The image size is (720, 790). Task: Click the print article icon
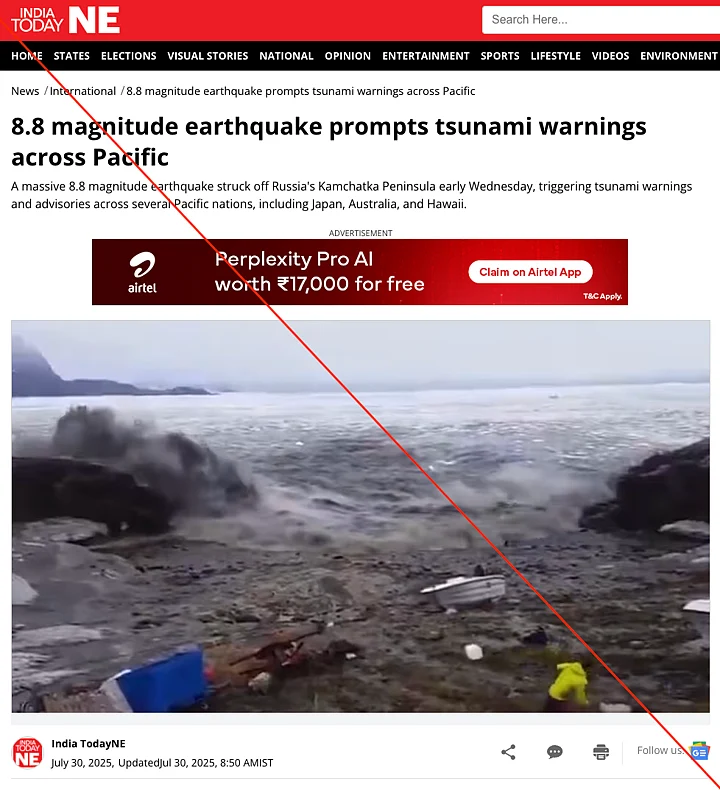click(601, 752)
